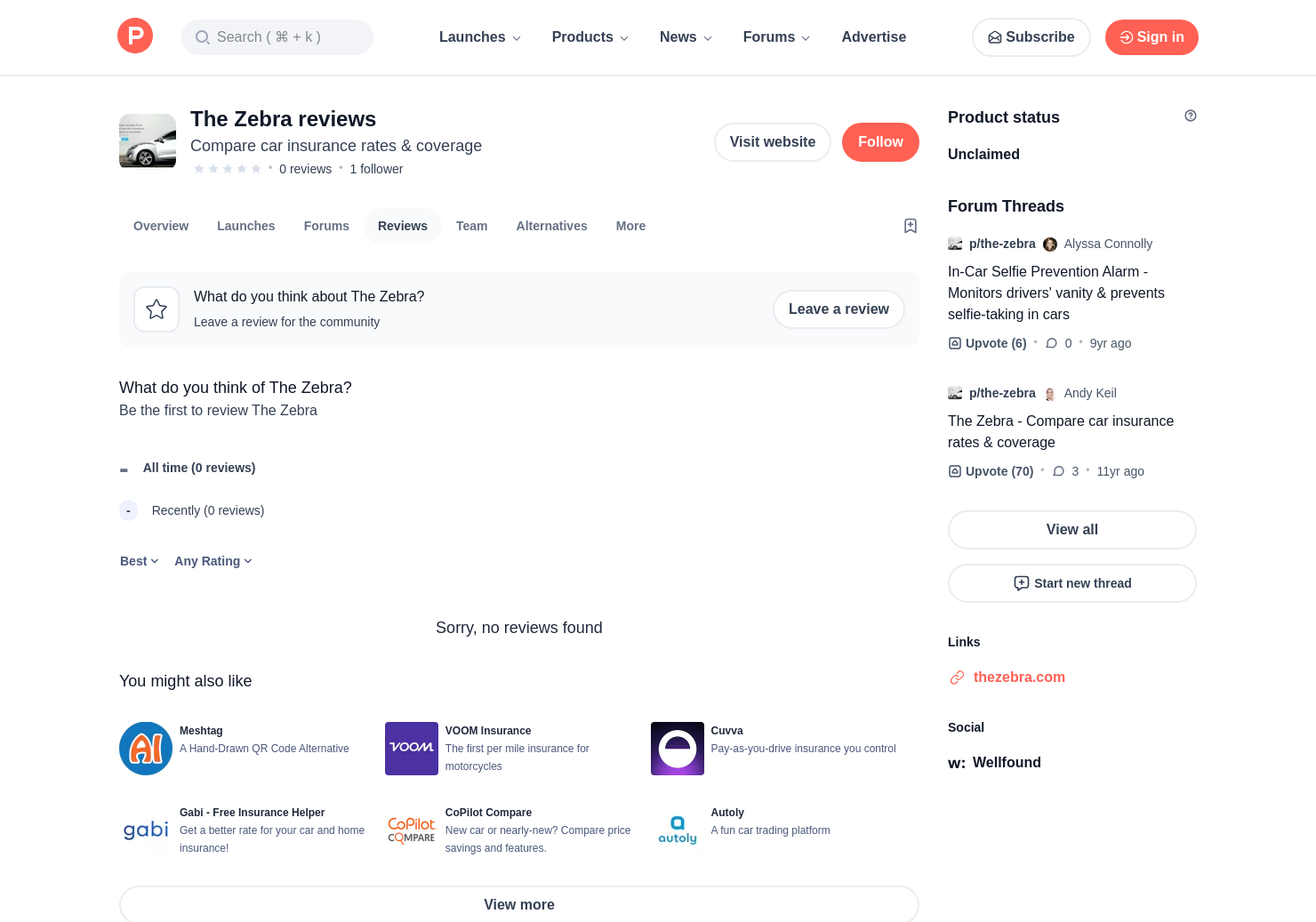This screenshot has height=922, width=1316.
Task: Click the Subscribe button
Action: 1031,37
